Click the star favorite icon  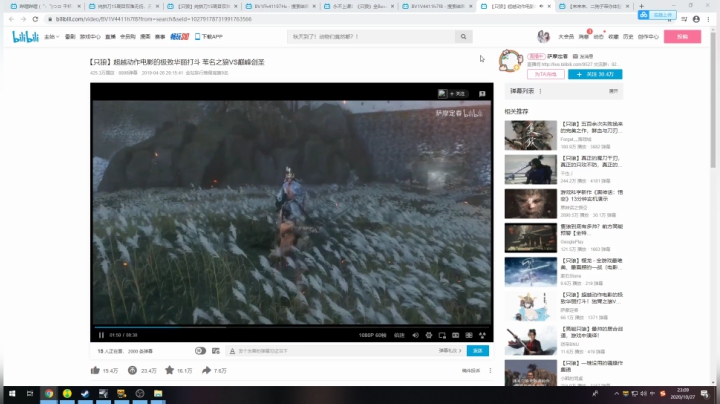[169, 370]
